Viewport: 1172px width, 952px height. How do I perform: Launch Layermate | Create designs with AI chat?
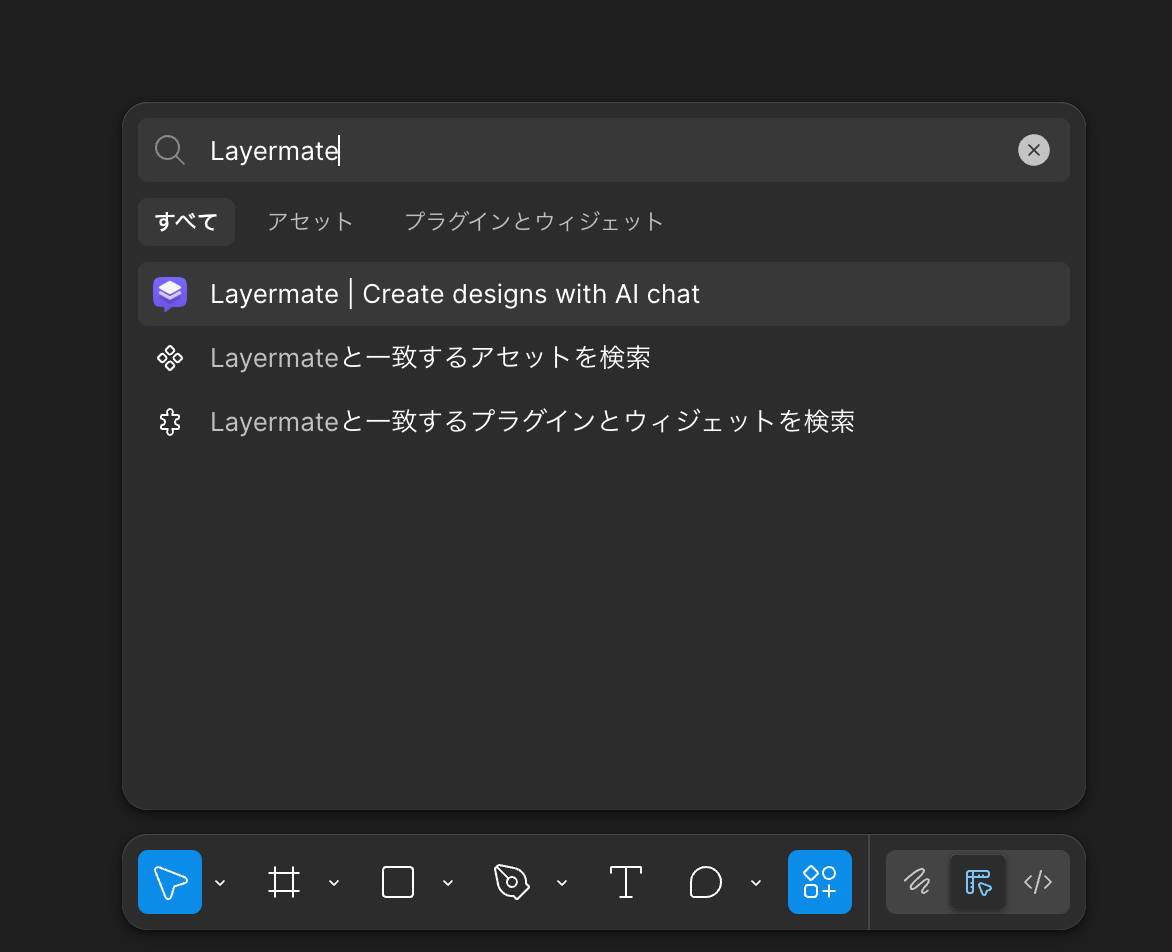[x=454, y=293]
